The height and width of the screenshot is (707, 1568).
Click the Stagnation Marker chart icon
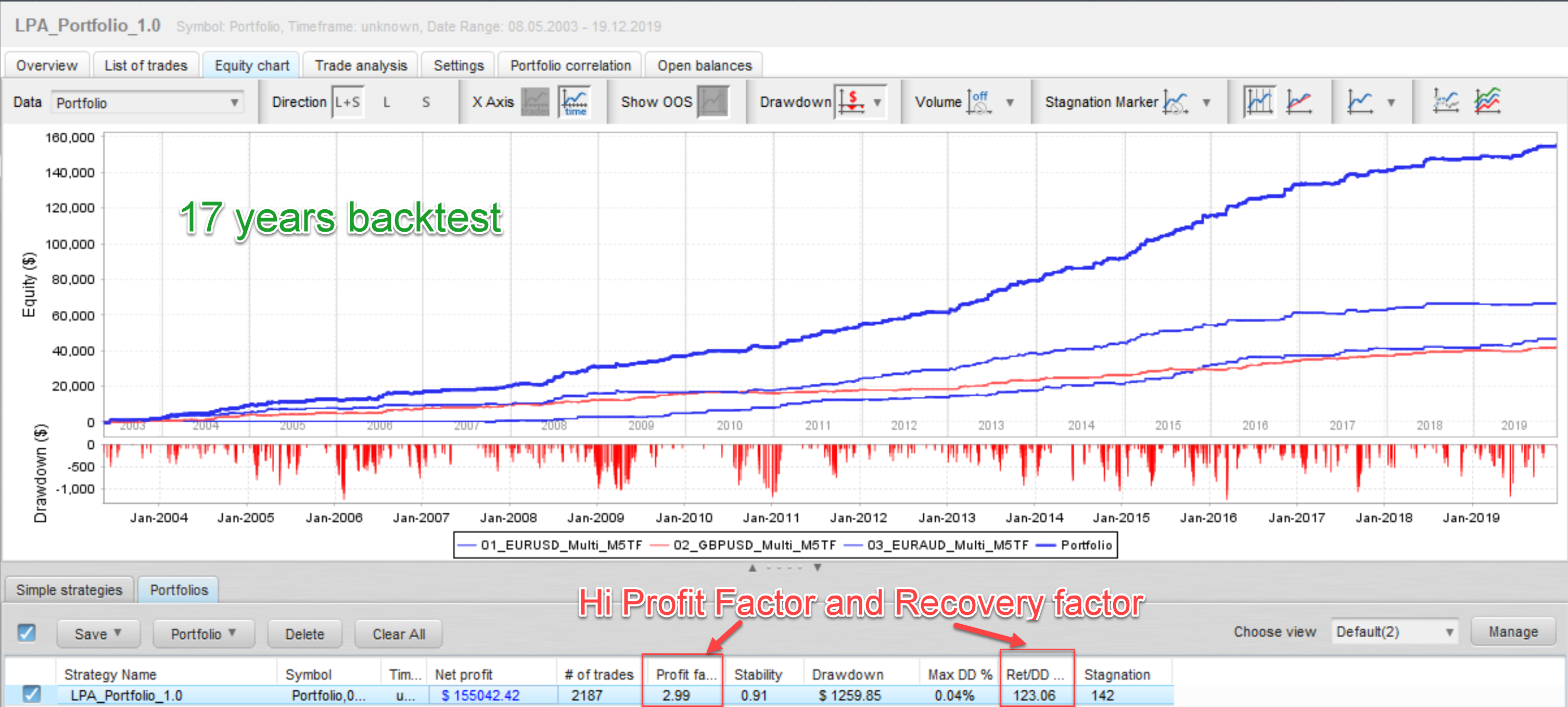(1176, 102)
